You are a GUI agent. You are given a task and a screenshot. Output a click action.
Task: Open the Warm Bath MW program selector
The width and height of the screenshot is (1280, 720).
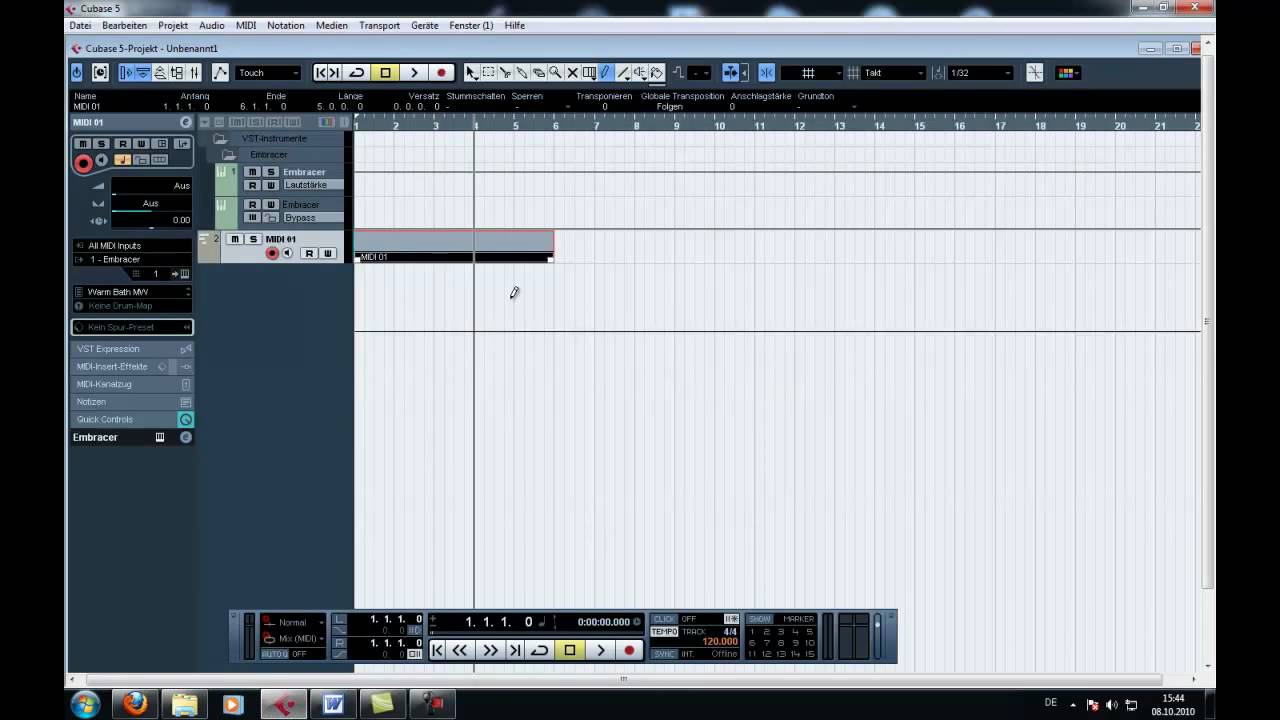[x=132, y=292]
